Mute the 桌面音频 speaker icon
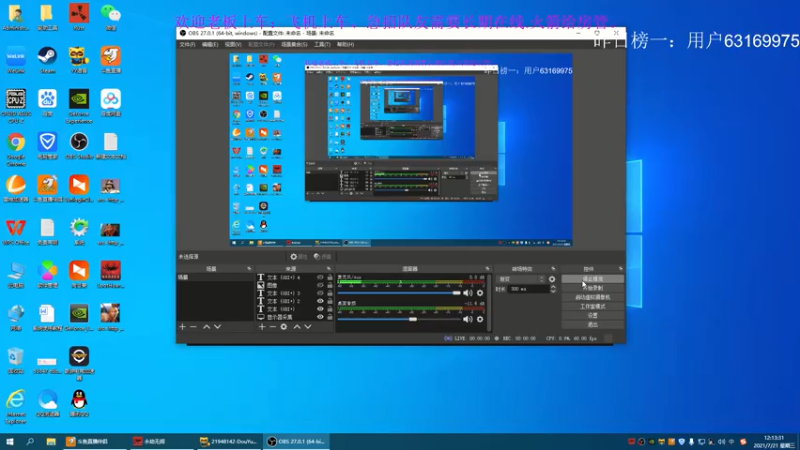Screen dimensions: 800x450 point(467,319)
